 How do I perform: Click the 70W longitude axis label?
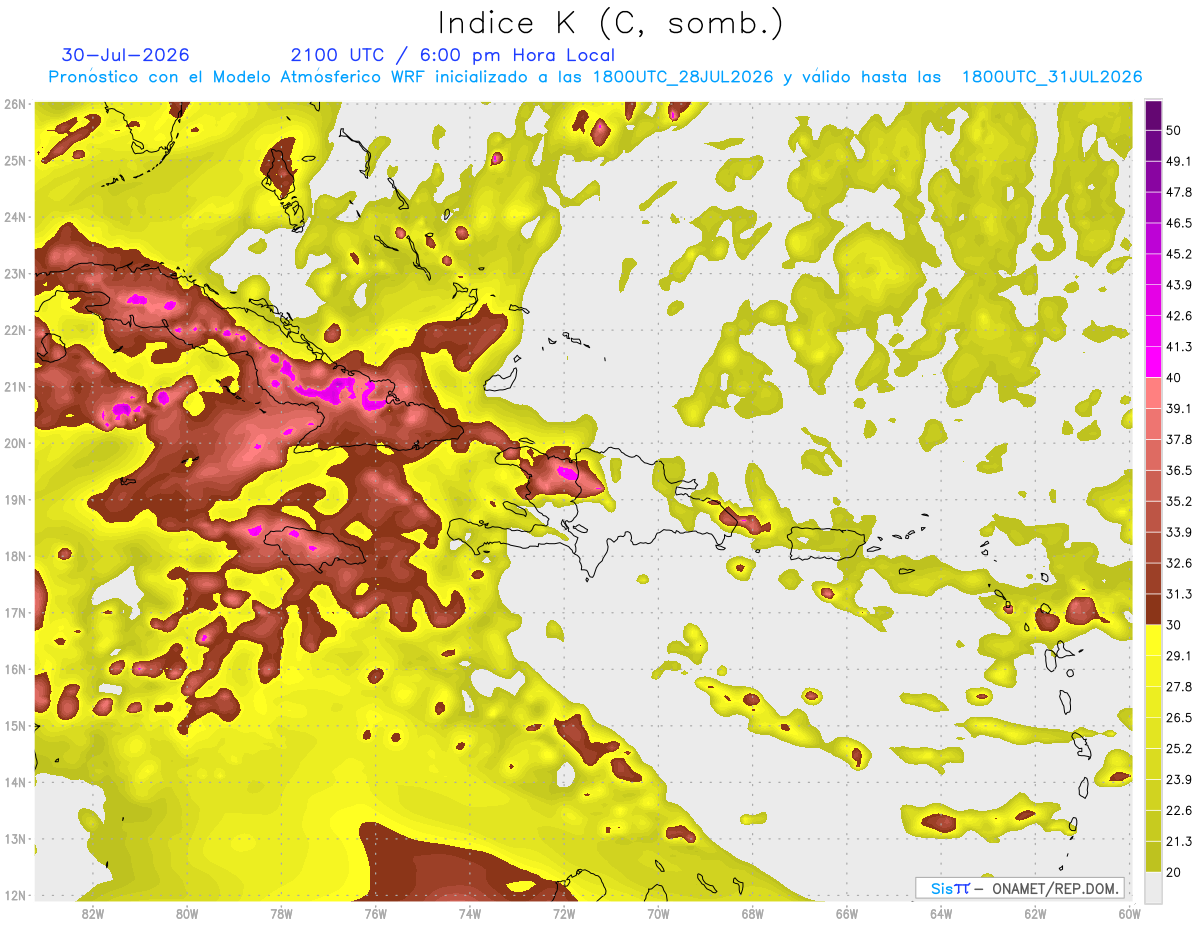658,913
